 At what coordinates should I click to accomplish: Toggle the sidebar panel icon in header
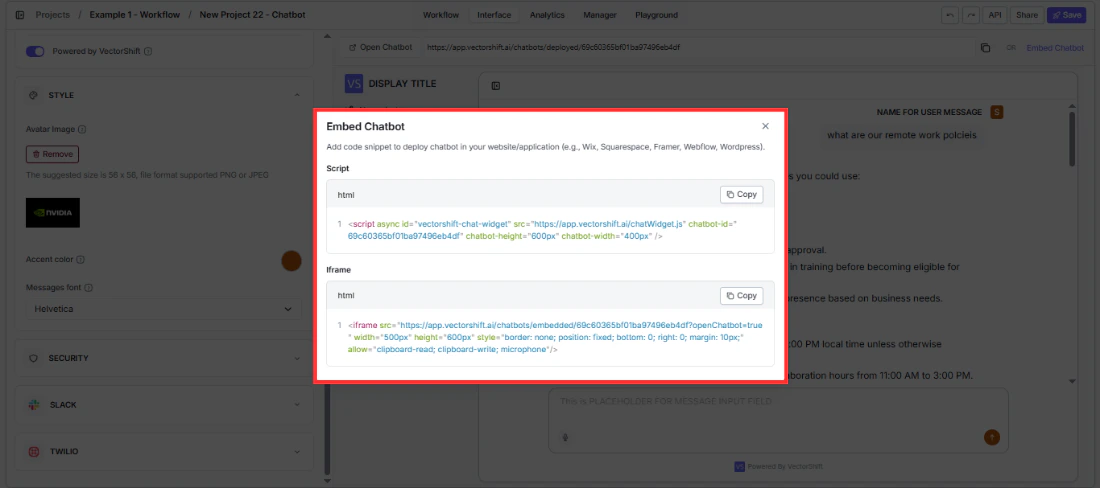pos(20,15)
